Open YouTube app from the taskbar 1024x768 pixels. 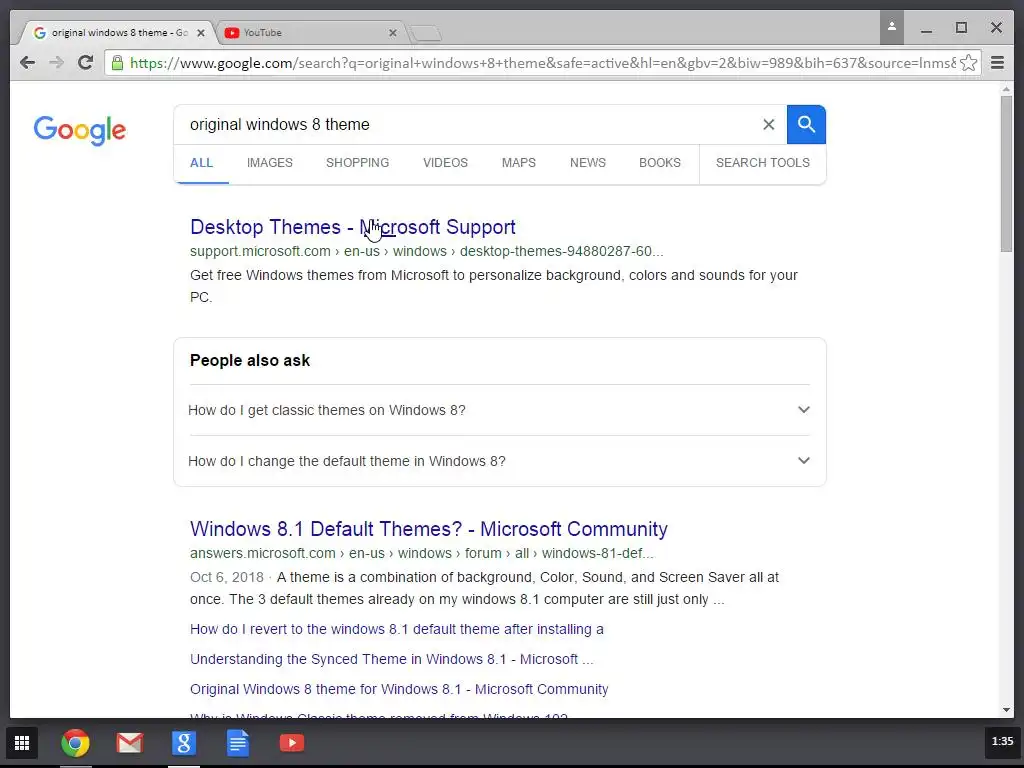tap(292, 743)
